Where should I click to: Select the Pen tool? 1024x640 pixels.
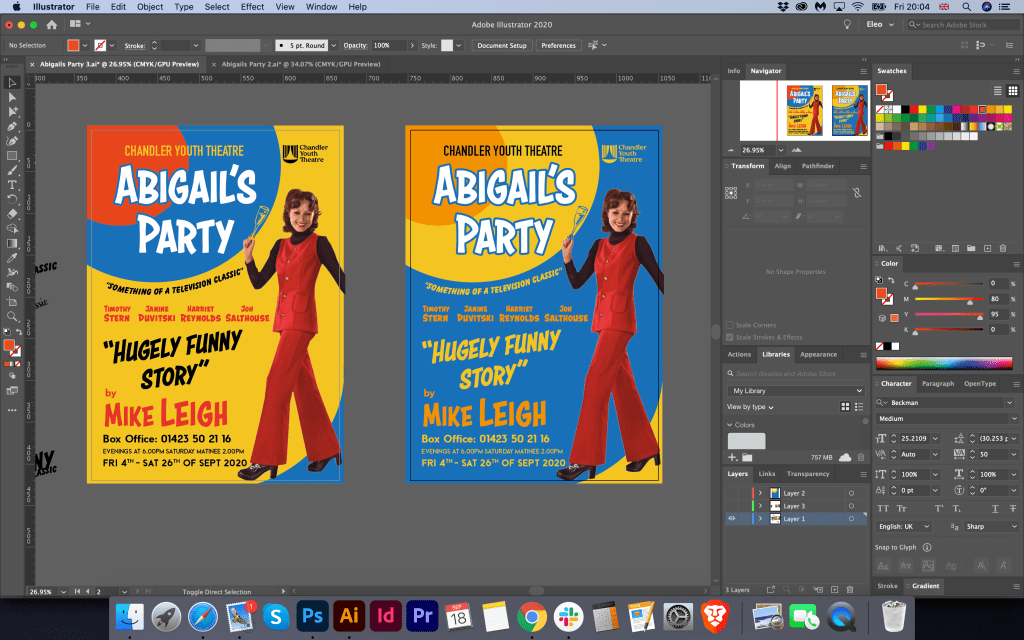(13, 126)
